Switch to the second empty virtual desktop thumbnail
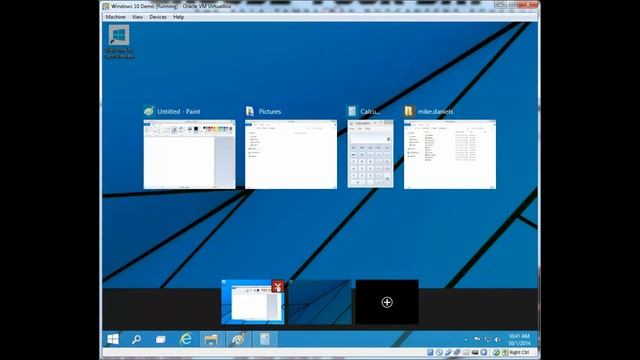 point(320,302)
